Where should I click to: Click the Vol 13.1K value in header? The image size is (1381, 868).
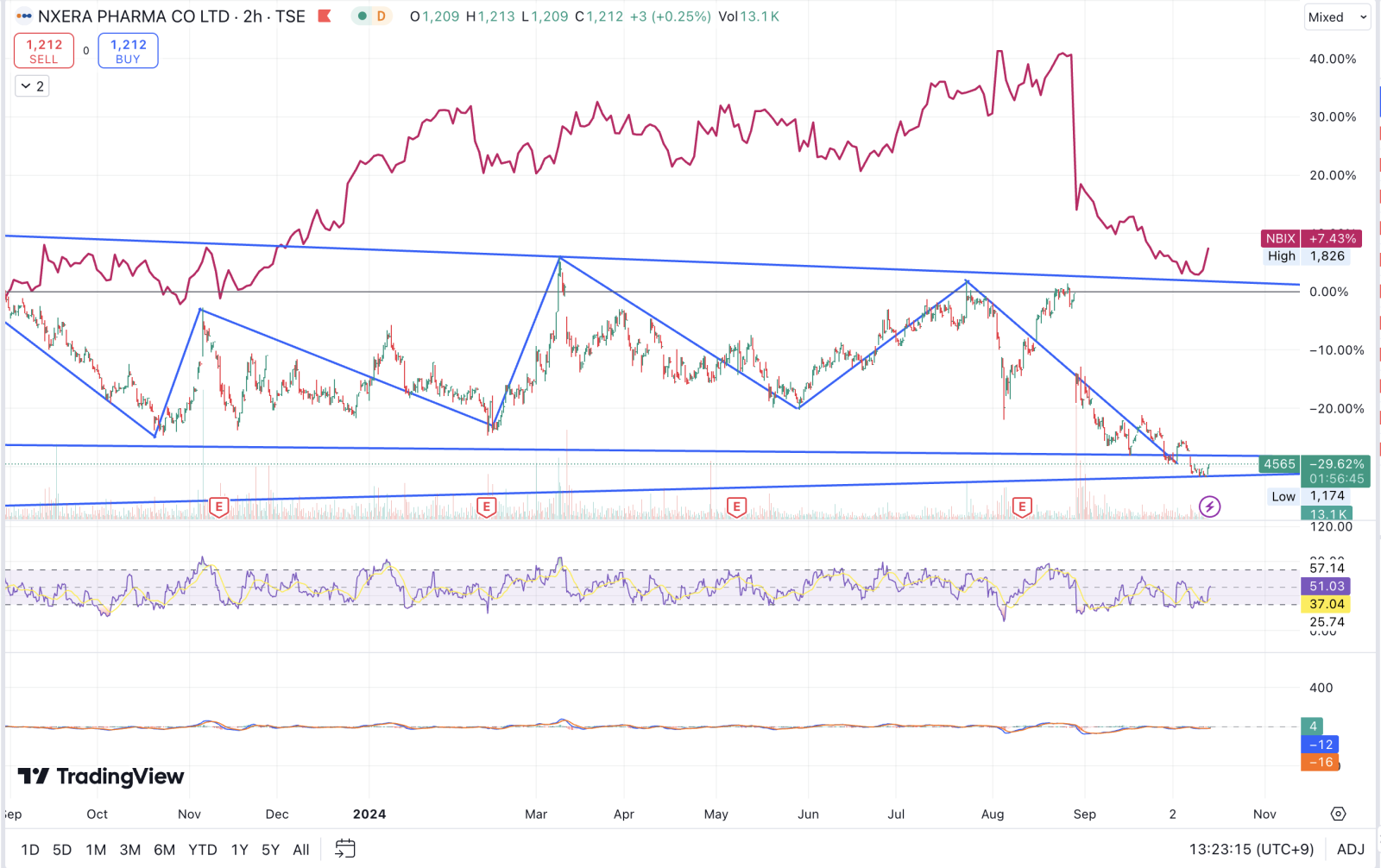tap(748, 16)
